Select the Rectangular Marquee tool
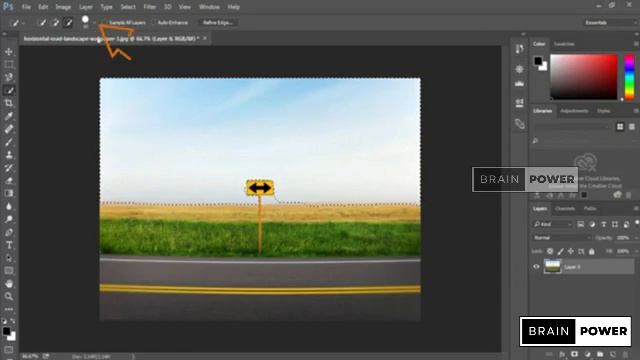 (x=9, y=64)
